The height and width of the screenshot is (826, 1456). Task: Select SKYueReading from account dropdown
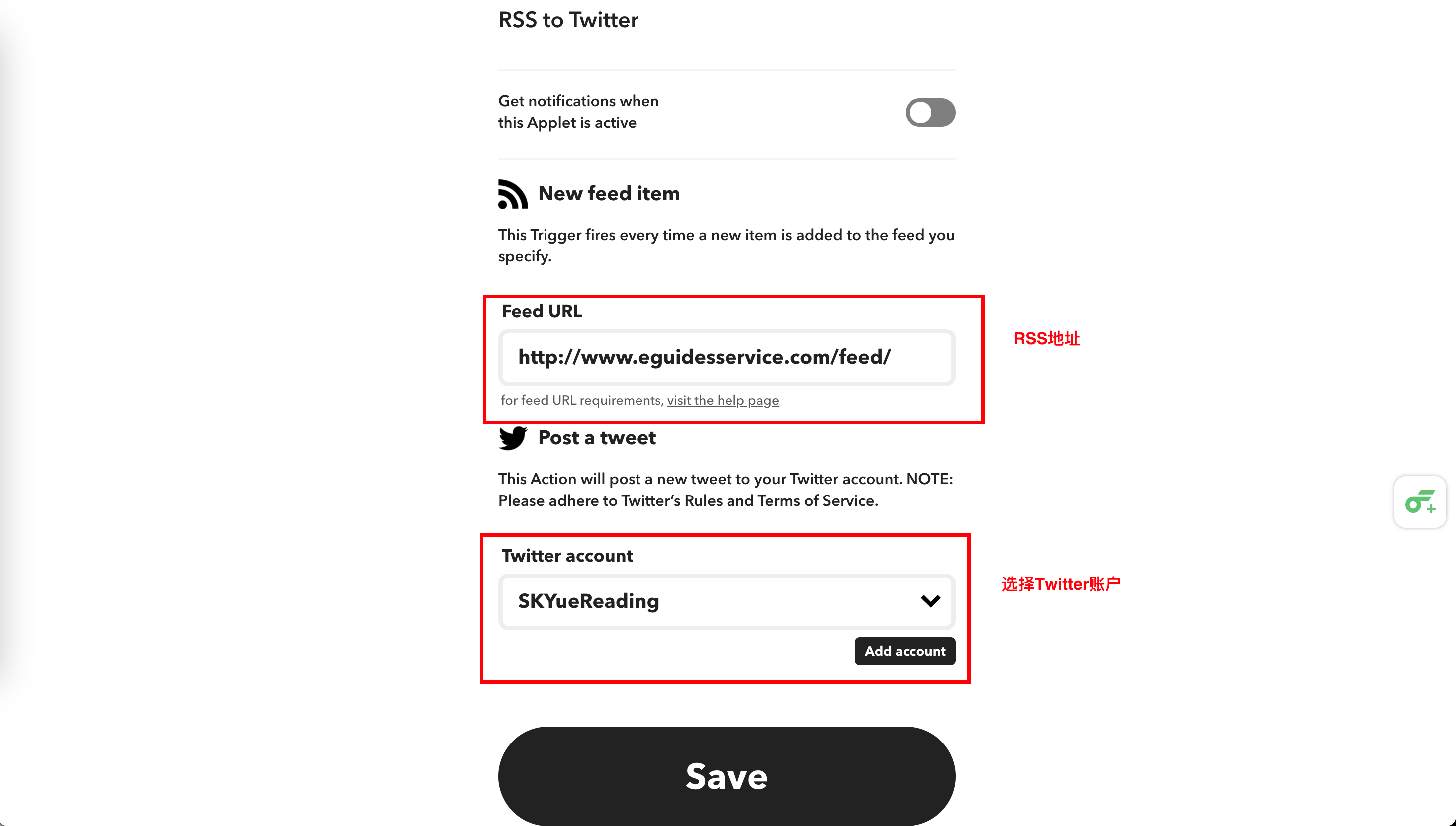[x=727, y=601]
